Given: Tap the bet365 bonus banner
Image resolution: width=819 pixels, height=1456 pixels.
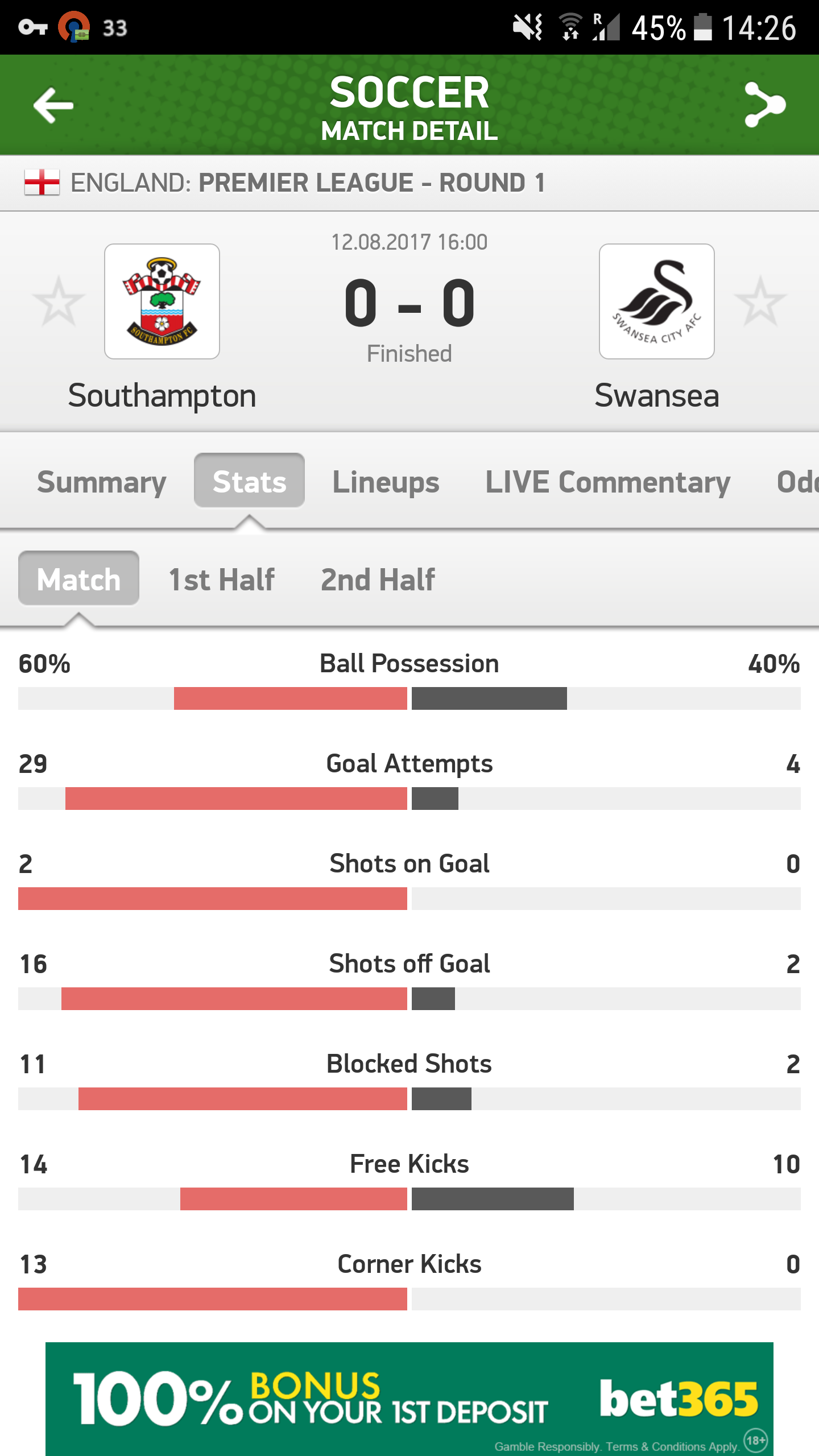Looking at the screenshot, I should (x=409, y=1399).
